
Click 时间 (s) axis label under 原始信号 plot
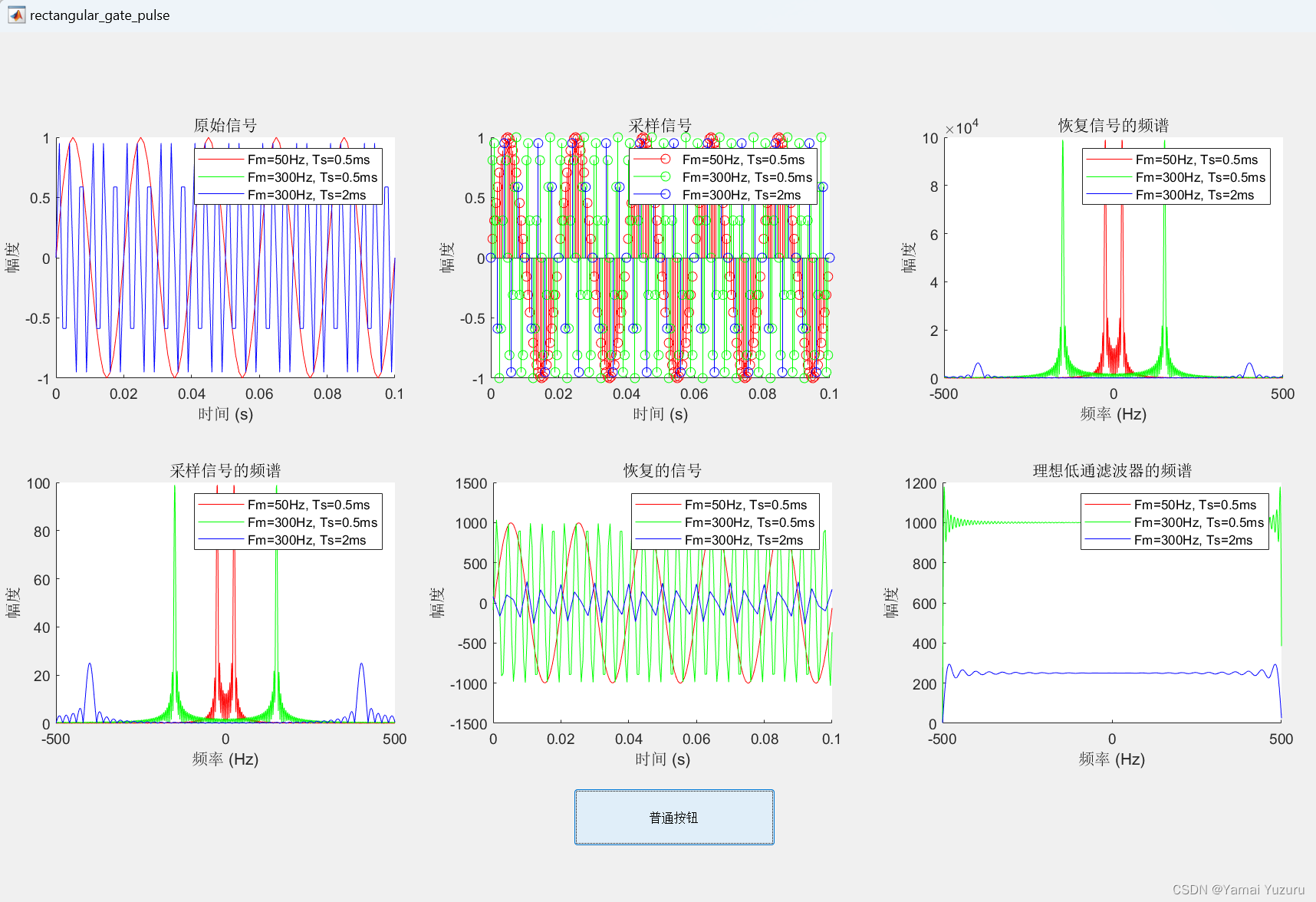pyautogui.click(x=225, y=414)
